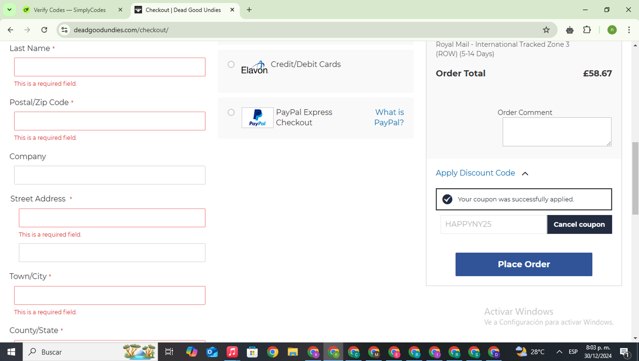Click the extension icon left of the puzzle icon
Image resolution: width=639 pixels, height=361 pixels.
[570, 30]
